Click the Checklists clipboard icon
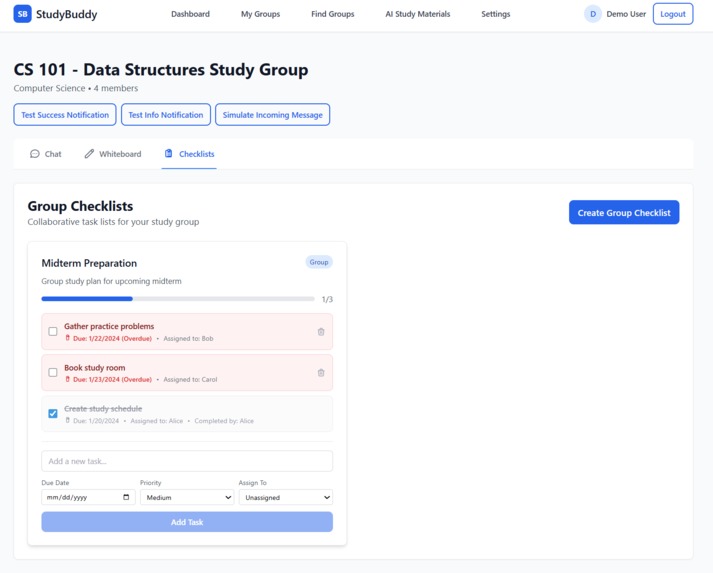This screenshot has height=573, width=713. tap(168, 153)
